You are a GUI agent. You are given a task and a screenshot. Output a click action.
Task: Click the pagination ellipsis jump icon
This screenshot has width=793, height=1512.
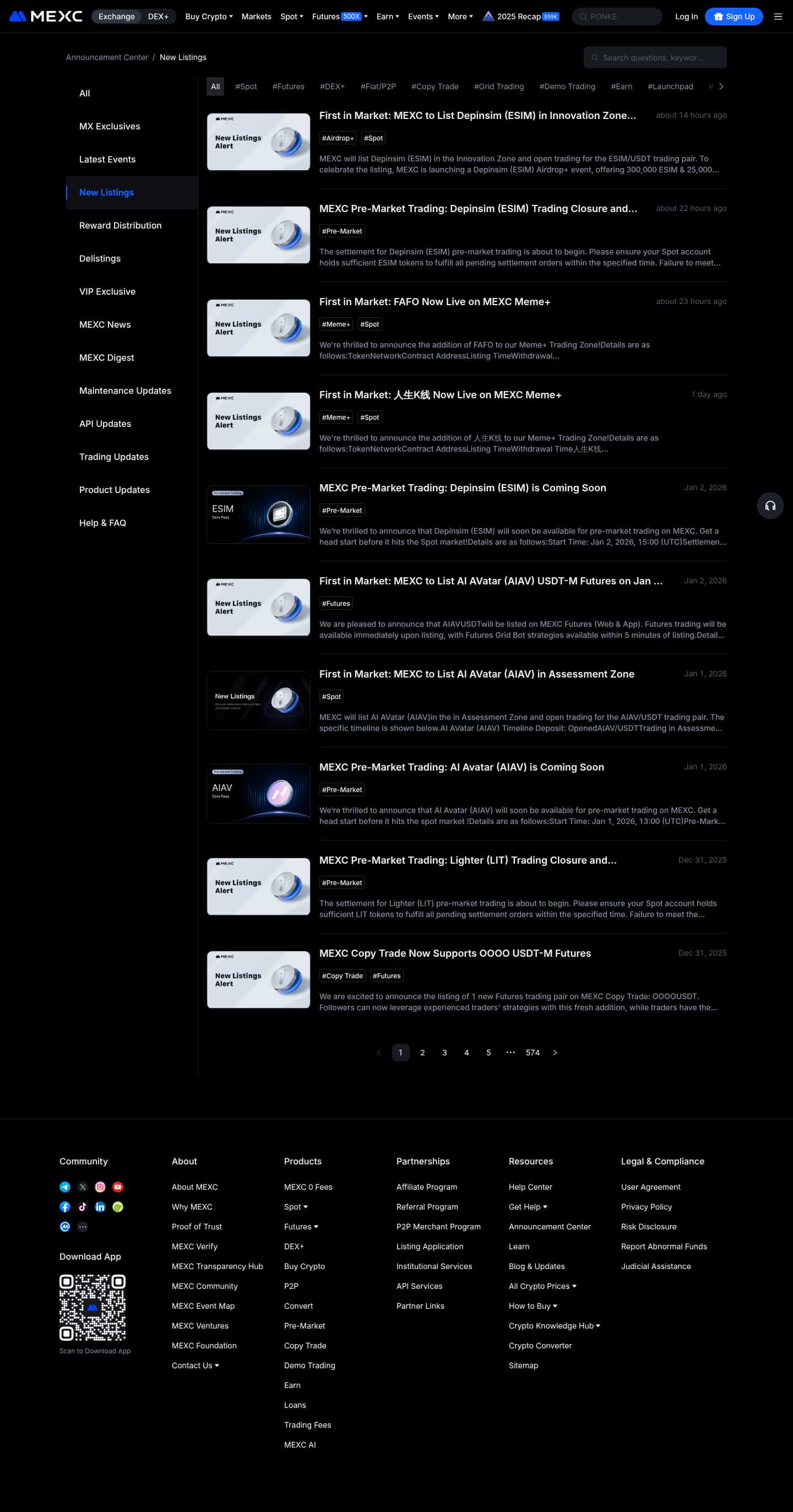(x=510, y=1053)
